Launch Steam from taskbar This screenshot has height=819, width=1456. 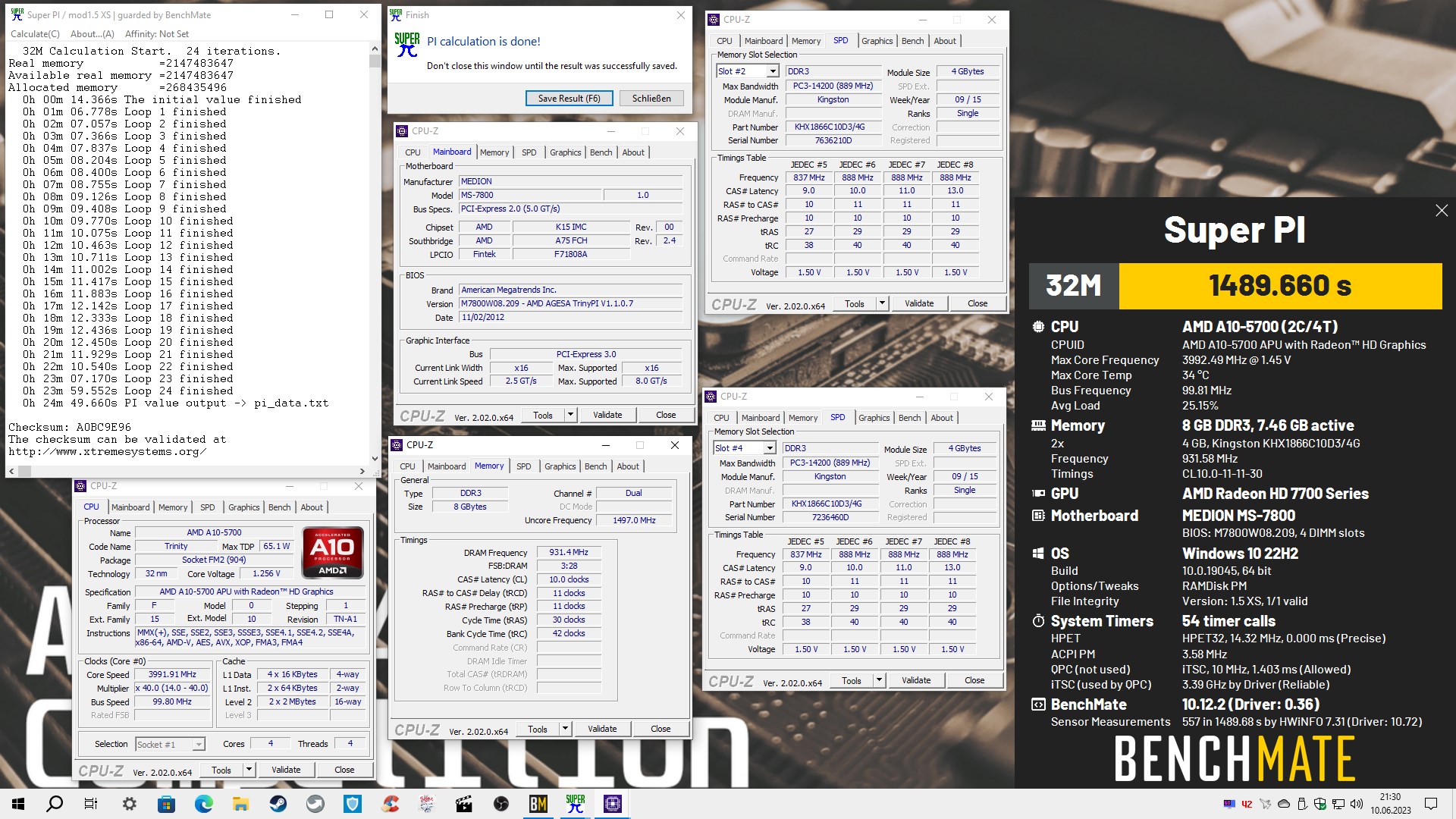[x=278, y=804]
